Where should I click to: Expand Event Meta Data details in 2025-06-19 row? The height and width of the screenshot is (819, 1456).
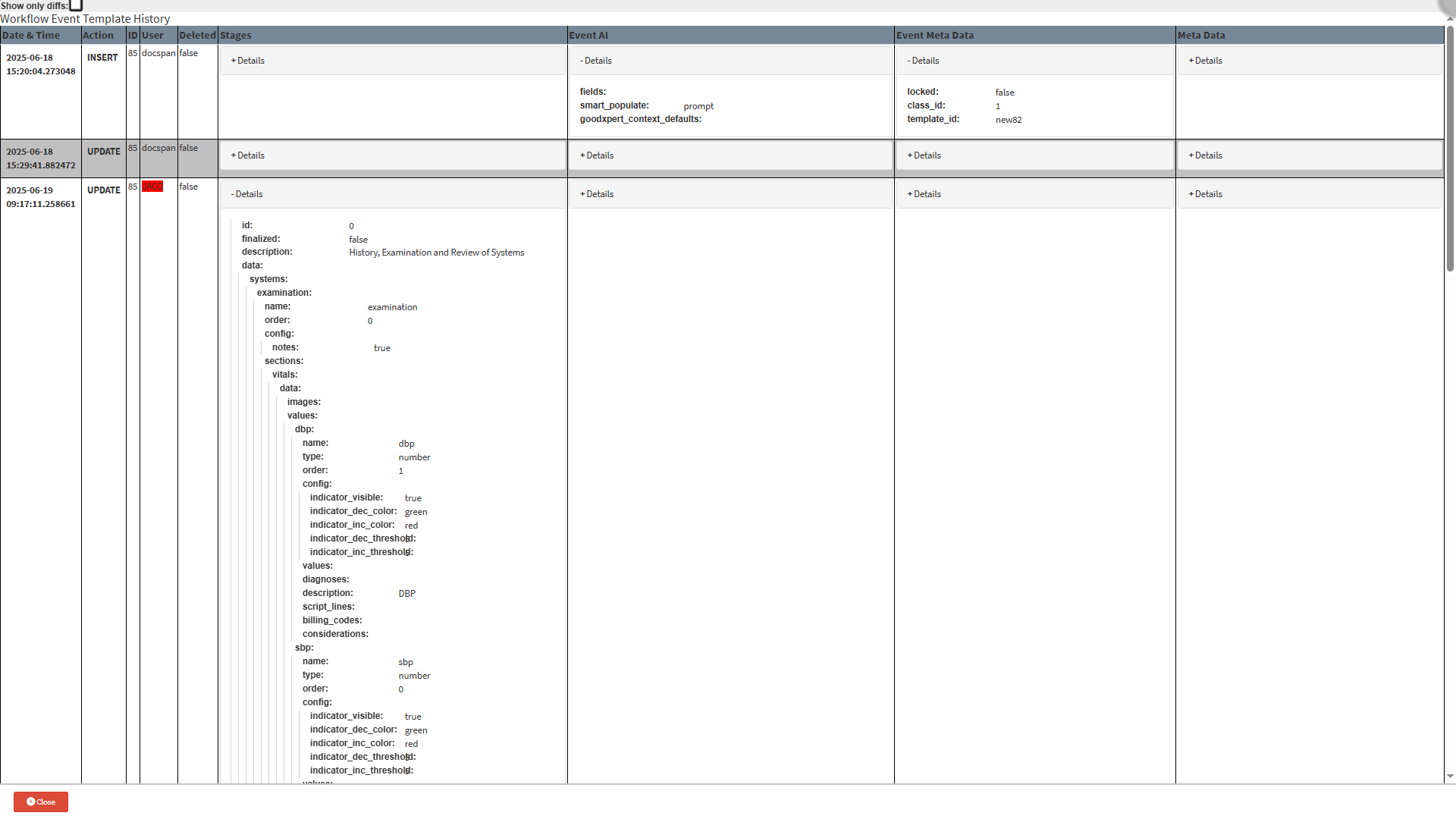pyautogui.click(x=924, y=194)
